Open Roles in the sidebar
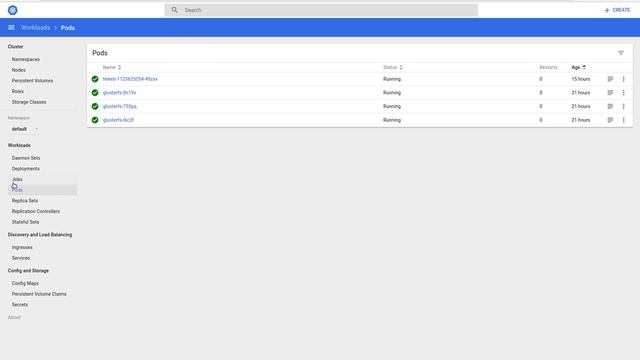 click(x=18, y=91)
